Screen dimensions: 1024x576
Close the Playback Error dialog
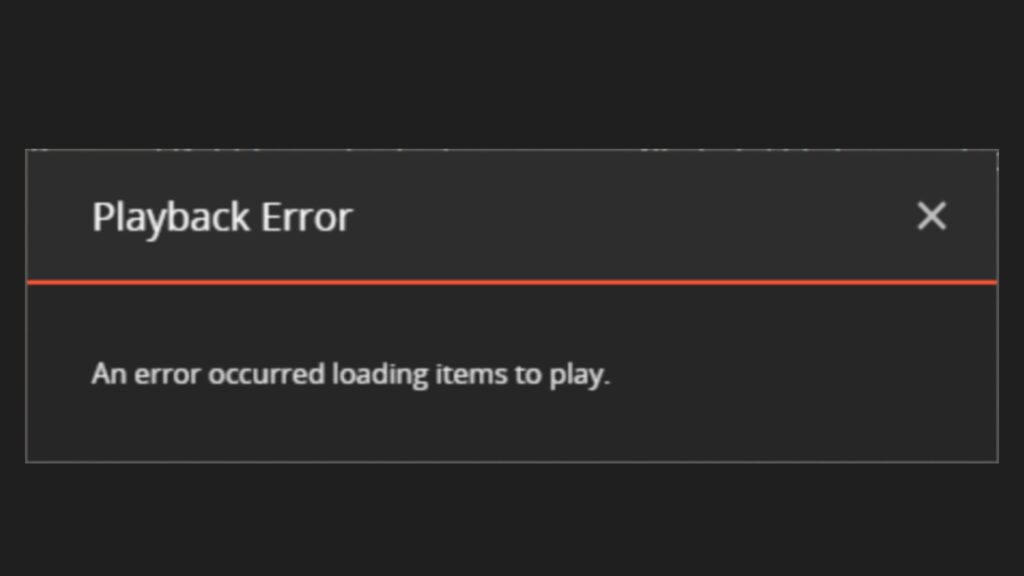pos(931,216)
